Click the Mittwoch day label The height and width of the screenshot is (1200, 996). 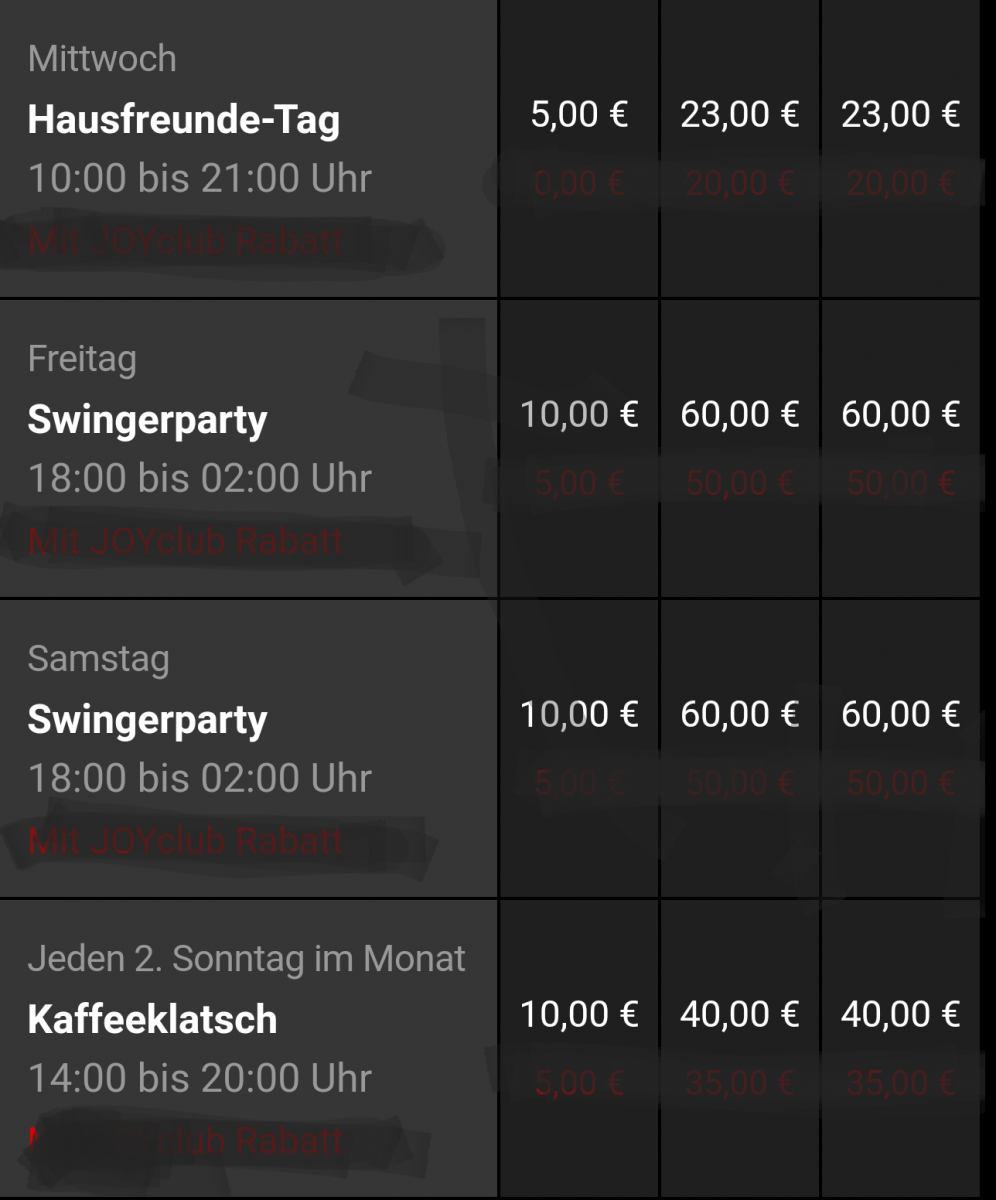102,59
